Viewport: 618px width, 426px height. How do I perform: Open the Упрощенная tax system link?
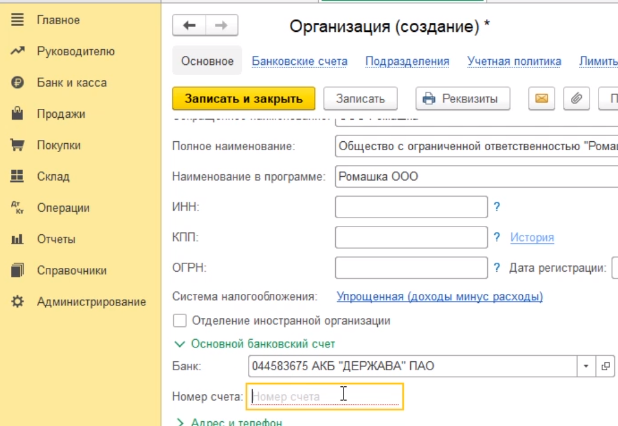[x=439, y=296]
